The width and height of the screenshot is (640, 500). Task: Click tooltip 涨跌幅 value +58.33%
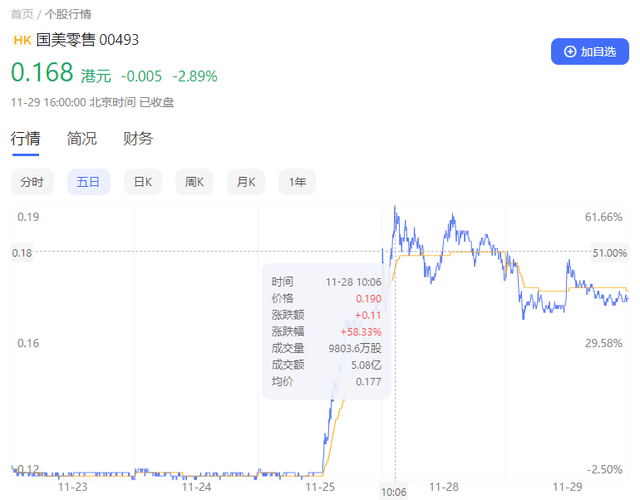[361, 332]
